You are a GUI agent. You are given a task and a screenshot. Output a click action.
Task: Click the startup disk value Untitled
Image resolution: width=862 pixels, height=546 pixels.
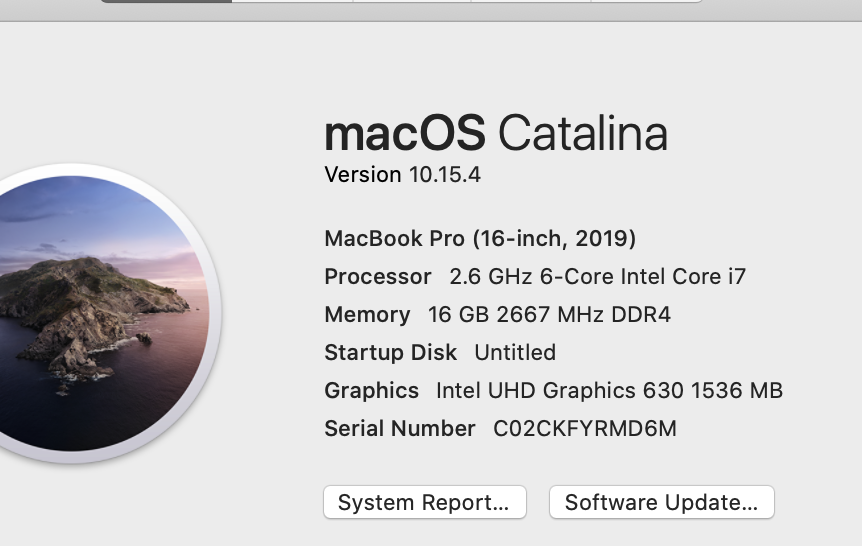[x=515, y=352]
